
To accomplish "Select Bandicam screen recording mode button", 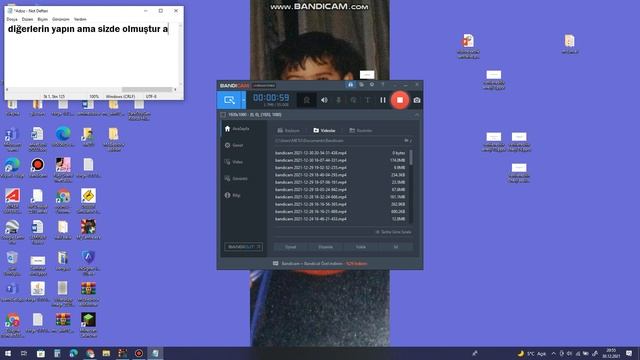I will point(229,100).
